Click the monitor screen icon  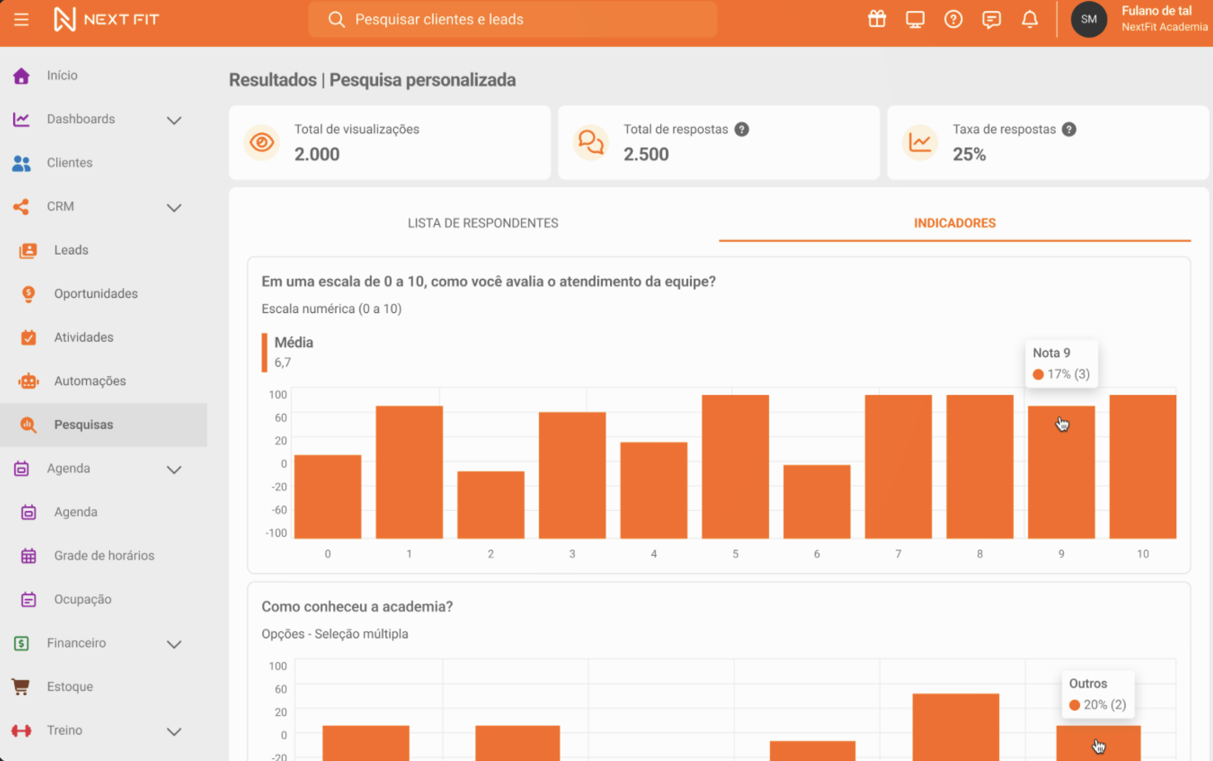pyautogui.click(x=915, y=19)
